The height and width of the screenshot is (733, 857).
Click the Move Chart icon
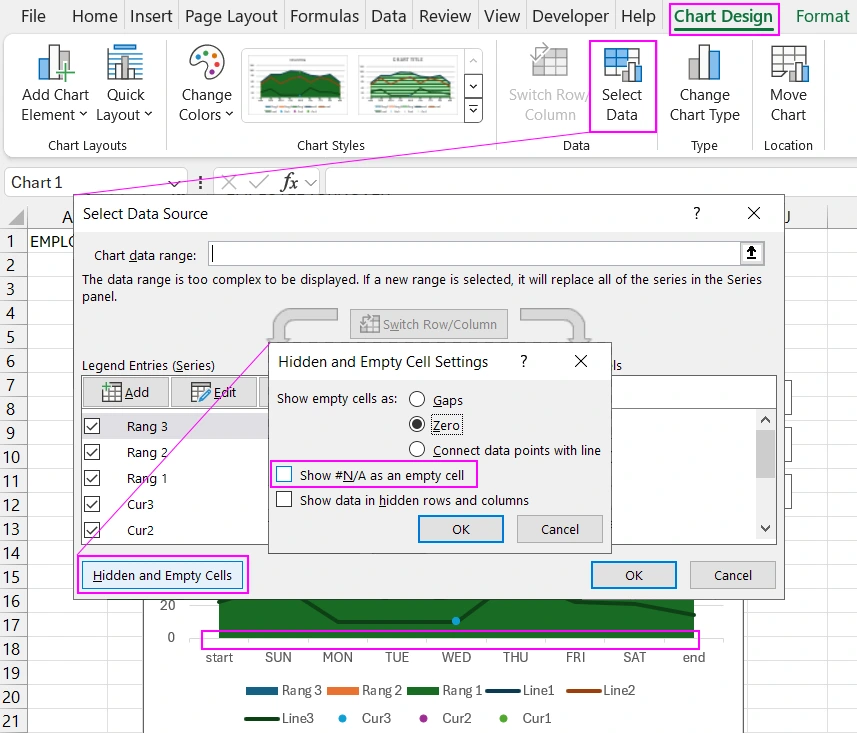788,63
